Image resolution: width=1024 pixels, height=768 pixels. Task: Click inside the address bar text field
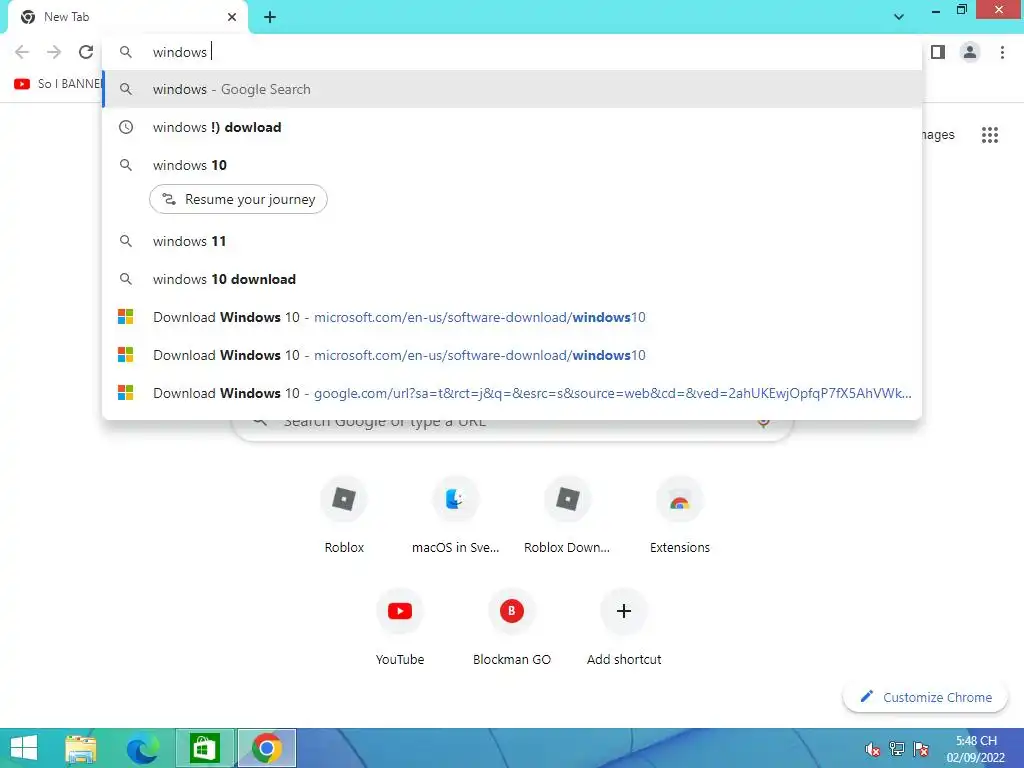[512, 52]
